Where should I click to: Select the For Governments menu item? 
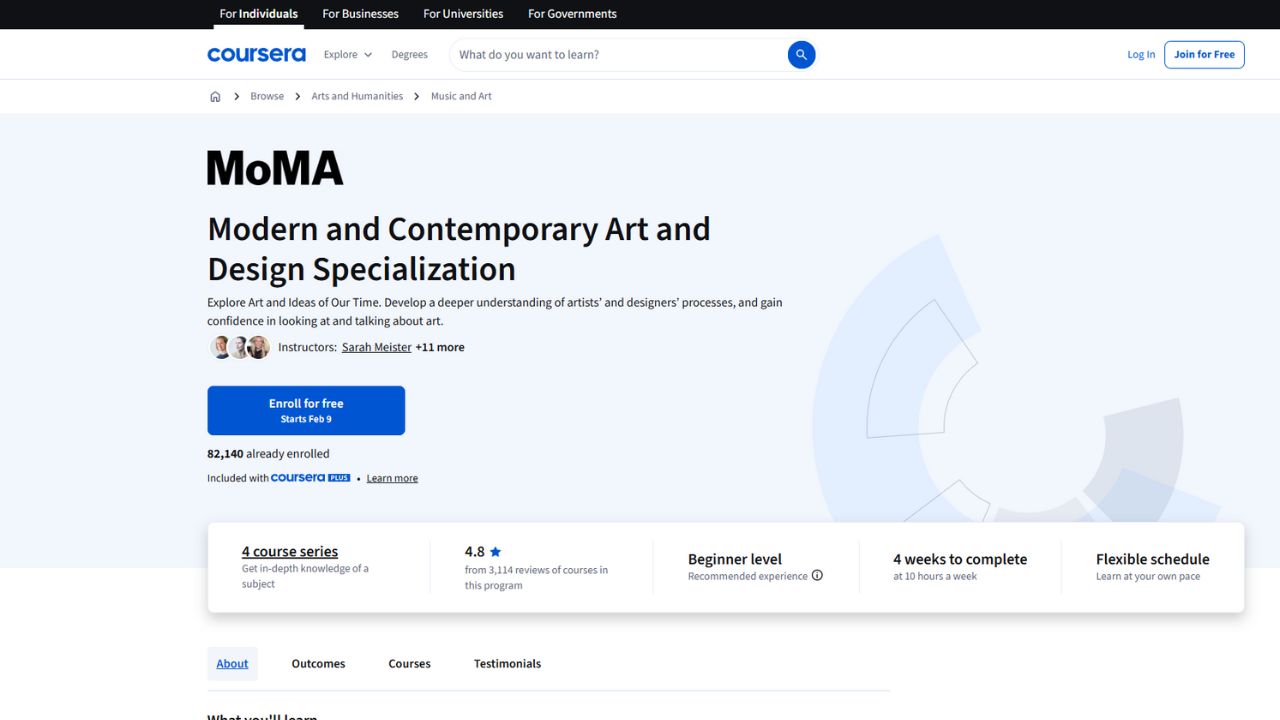click(x=571, y=14)
